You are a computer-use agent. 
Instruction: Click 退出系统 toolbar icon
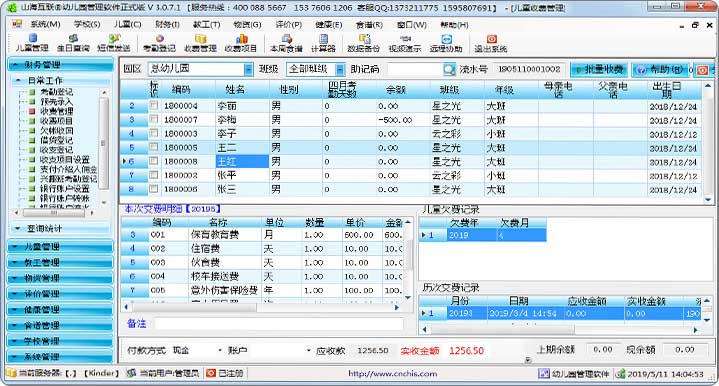tap(491, 43)
